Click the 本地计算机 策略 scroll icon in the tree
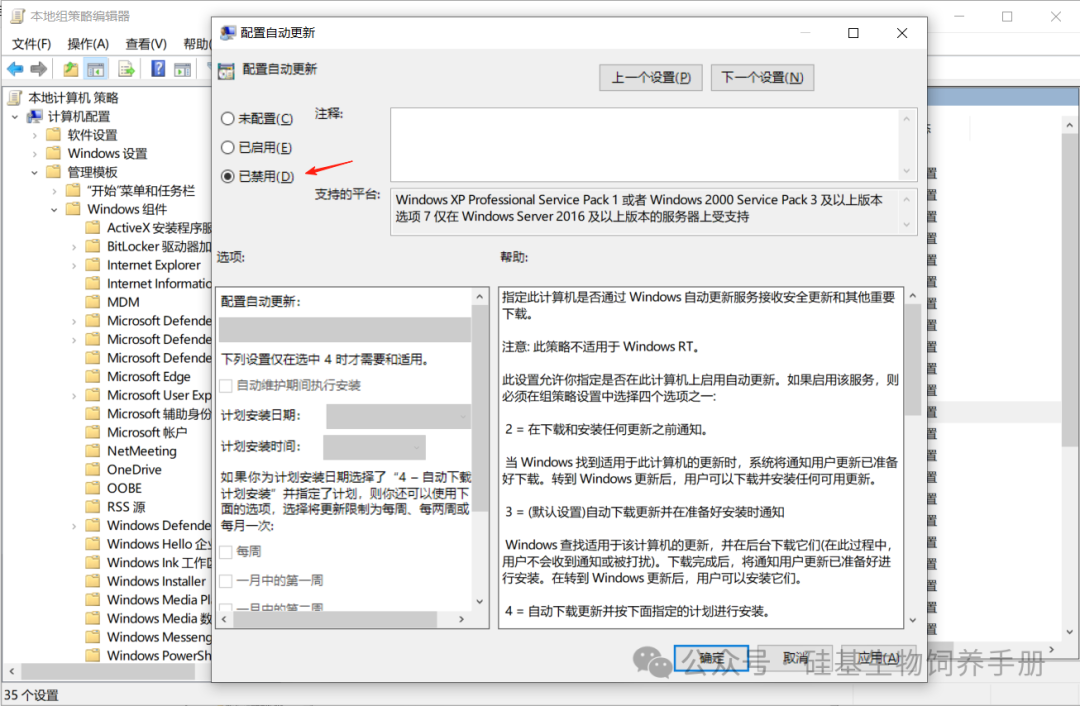Screen dimensions: 1080x706 15,98
